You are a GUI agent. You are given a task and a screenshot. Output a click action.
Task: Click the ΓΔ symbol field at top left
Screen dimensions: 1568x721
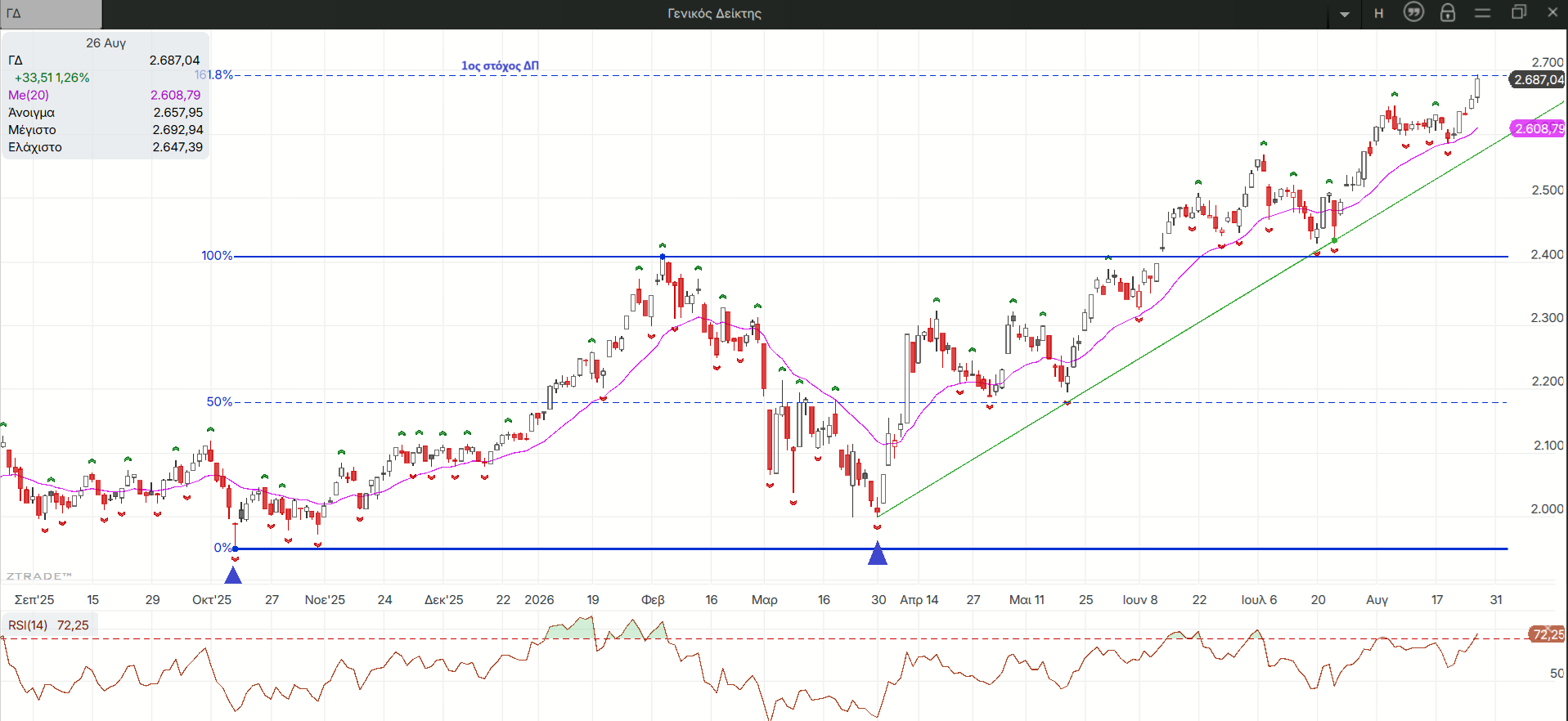click(51, 13)
